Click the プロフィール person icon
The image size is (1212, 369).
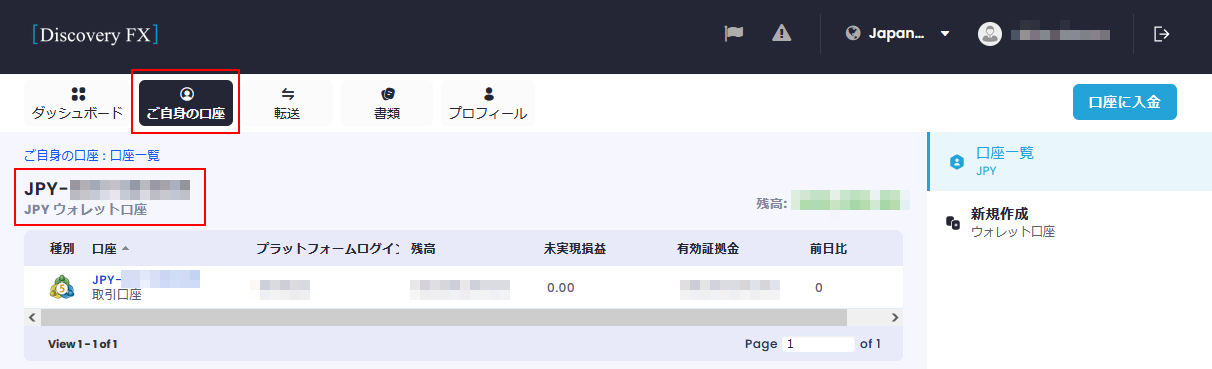[488, 94]
